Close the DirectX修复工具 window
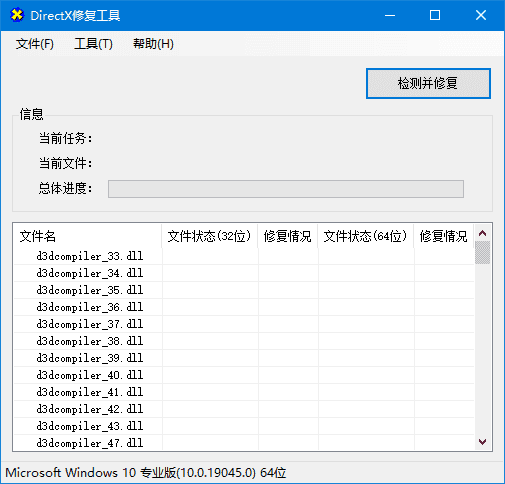Viewport: 505px width, 484px height. pyautogui.click(x=481, y=15)
